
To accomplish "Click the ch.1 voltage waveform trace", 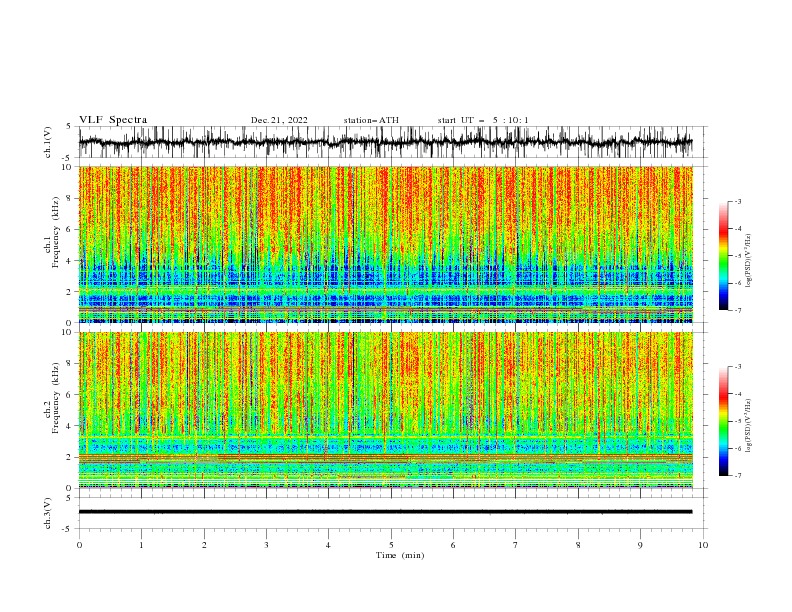I will tap(385, 142).
